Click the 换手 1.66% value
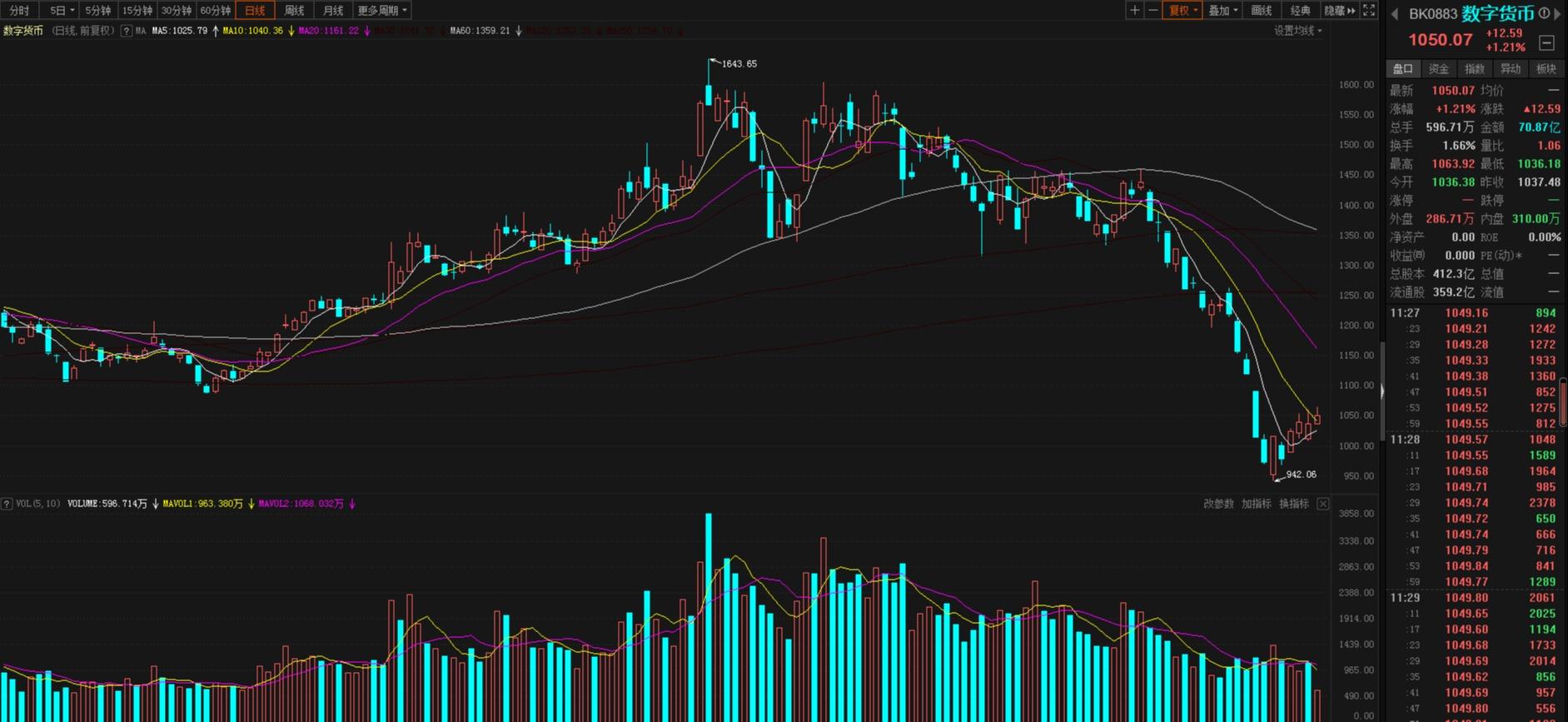The image size is (1568, 722). [1459, 146]
